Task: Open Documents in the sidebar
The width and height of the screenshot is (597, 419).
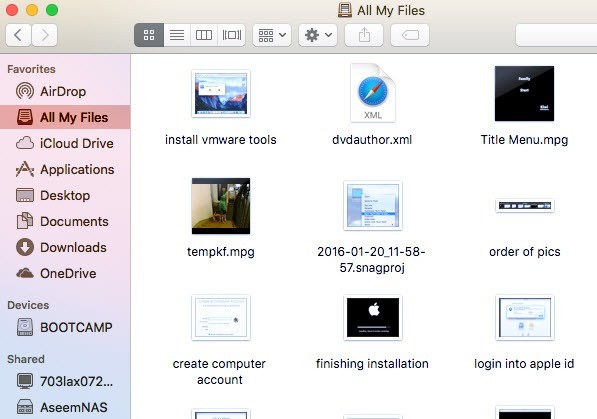Action: (65, 221)
